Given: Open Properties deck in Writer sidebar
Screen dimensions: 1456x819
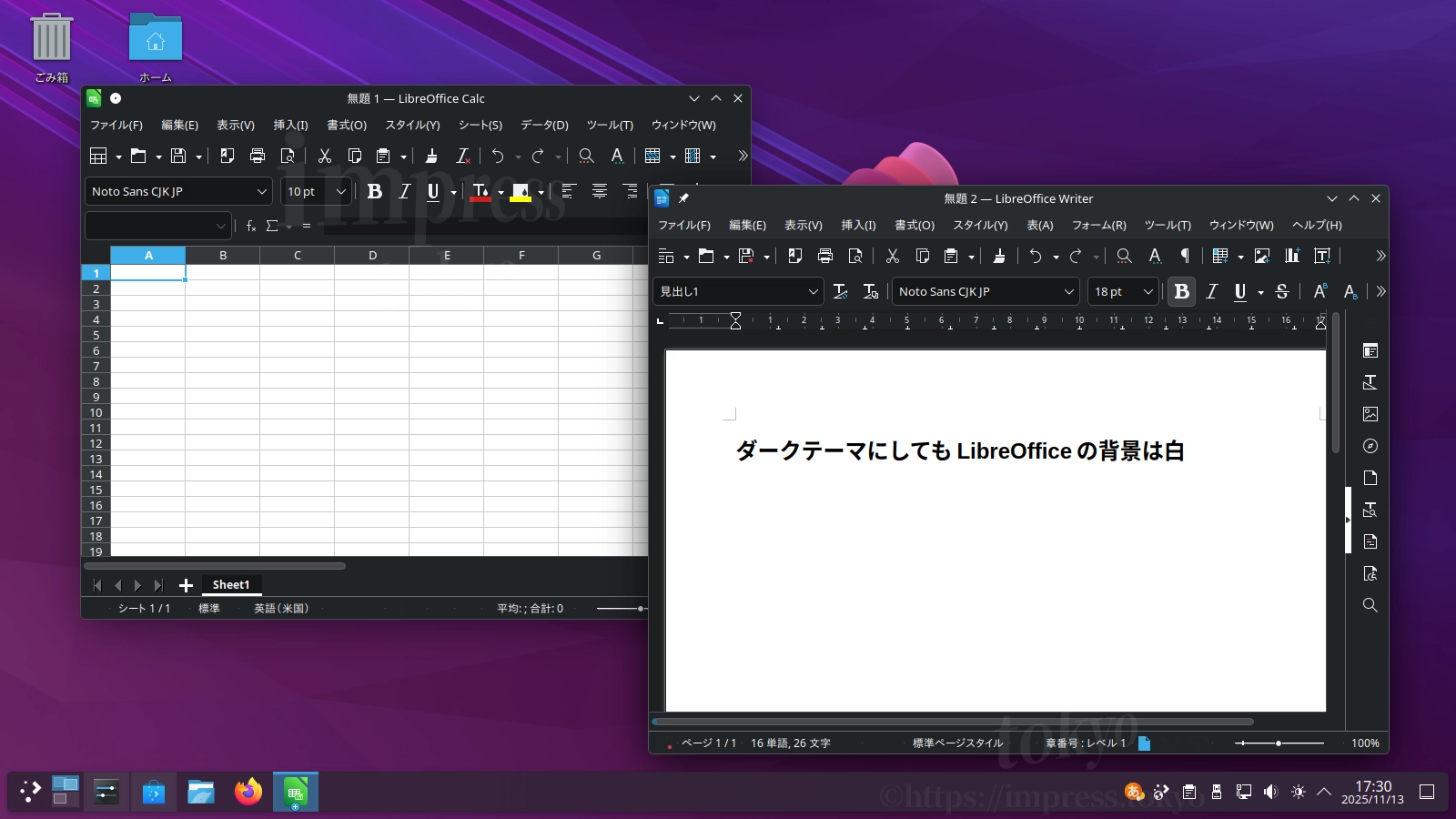Looking at the screenshot, I should 1370,350.
